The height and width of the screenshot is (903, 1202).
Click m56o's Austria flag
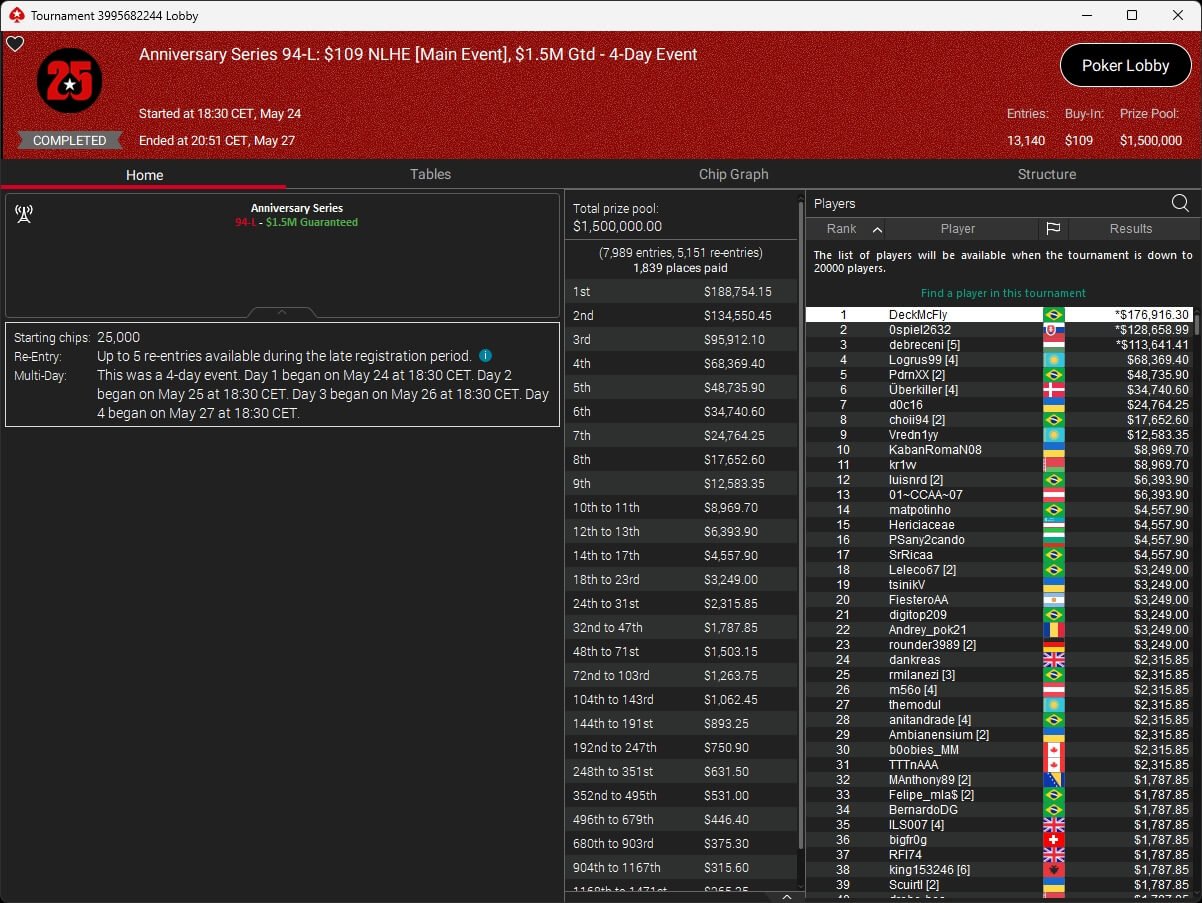pos(1053,690)
